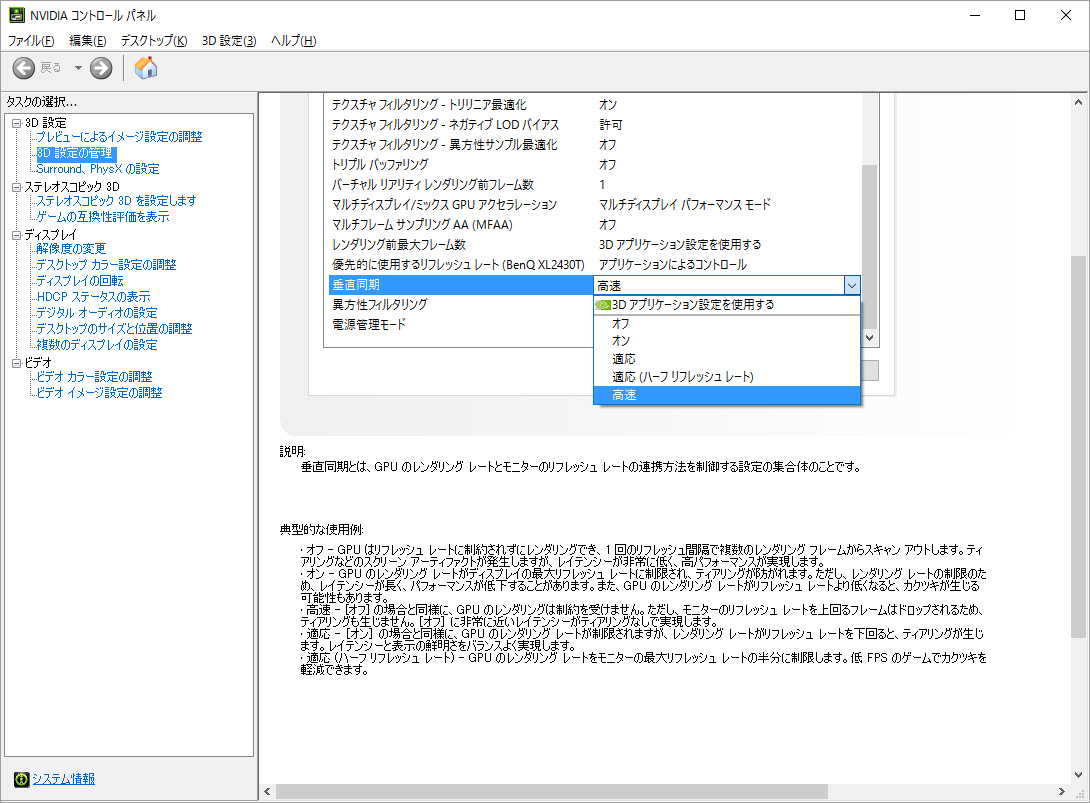The width and height of the screenshot is (1090, 803).
Task: Select マルチフレーム サンプリング AA (MFAA) row
Action: pyautogui.click(x=594, y=225)
